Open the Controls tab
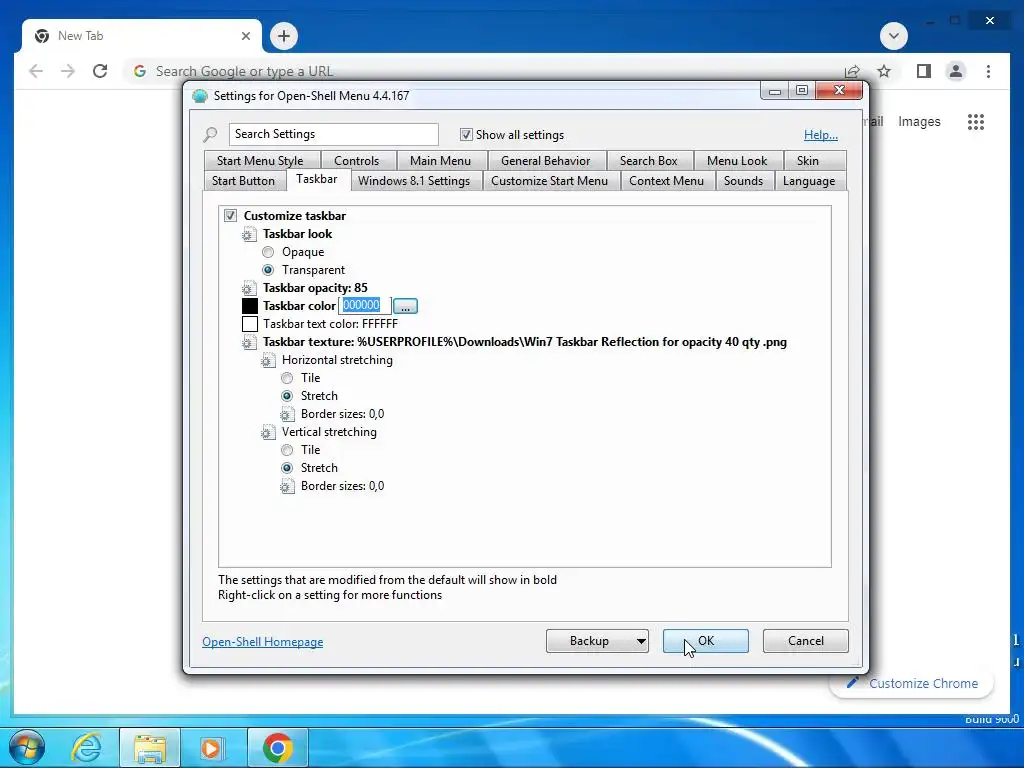The height and width of the screenshot is (768, 1024). pos(357,161)
